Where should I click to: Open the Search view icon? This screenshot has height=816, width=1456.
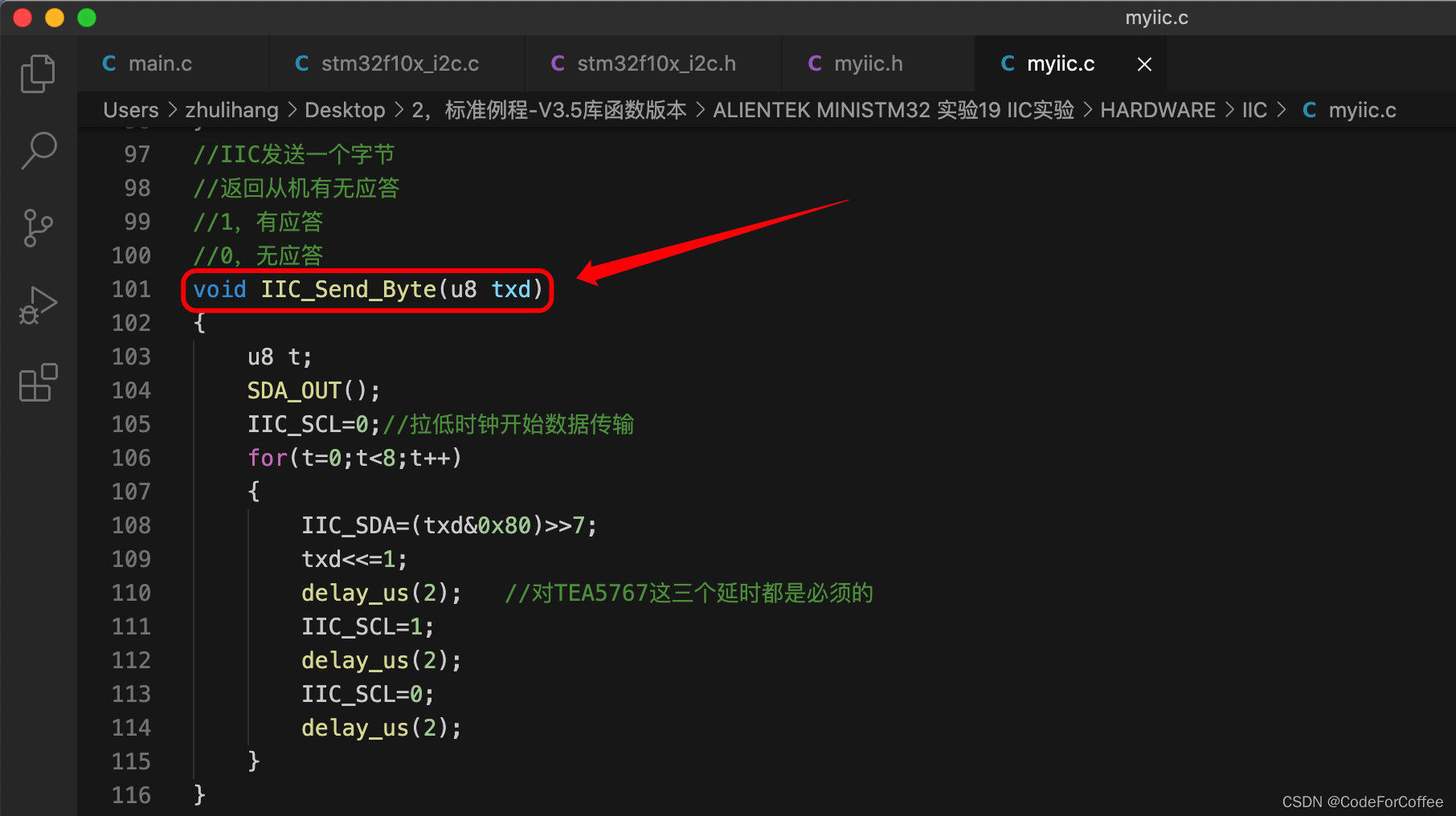[38, 150]
